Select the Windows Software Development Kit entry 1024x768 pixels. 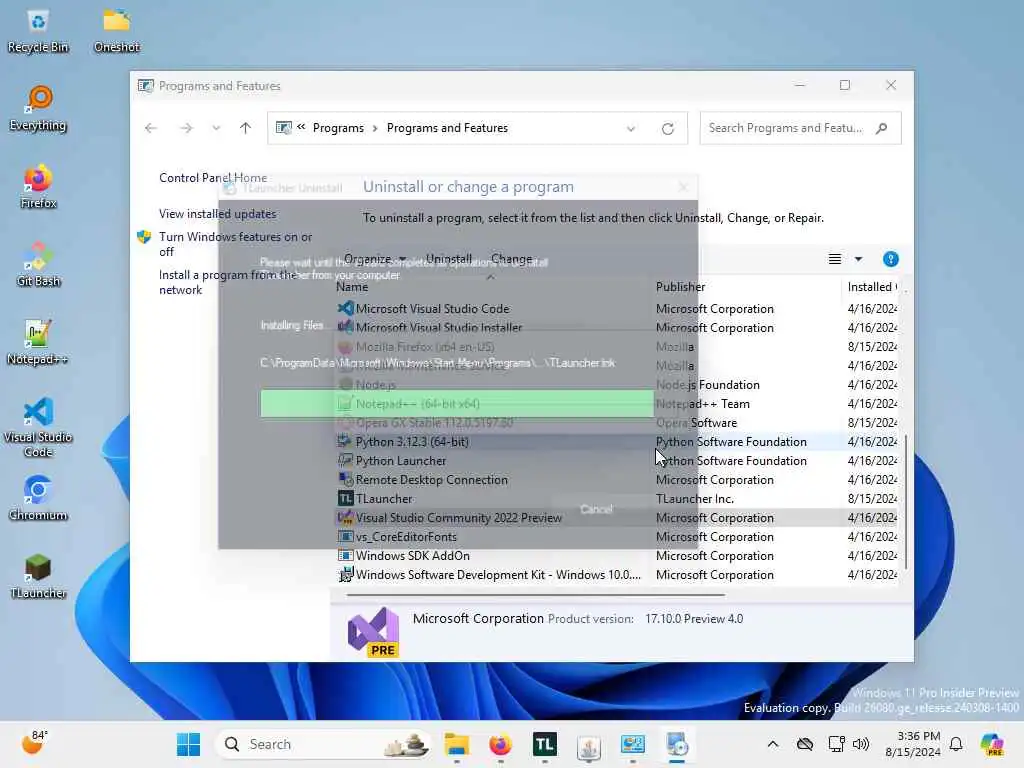click(498, 575)
